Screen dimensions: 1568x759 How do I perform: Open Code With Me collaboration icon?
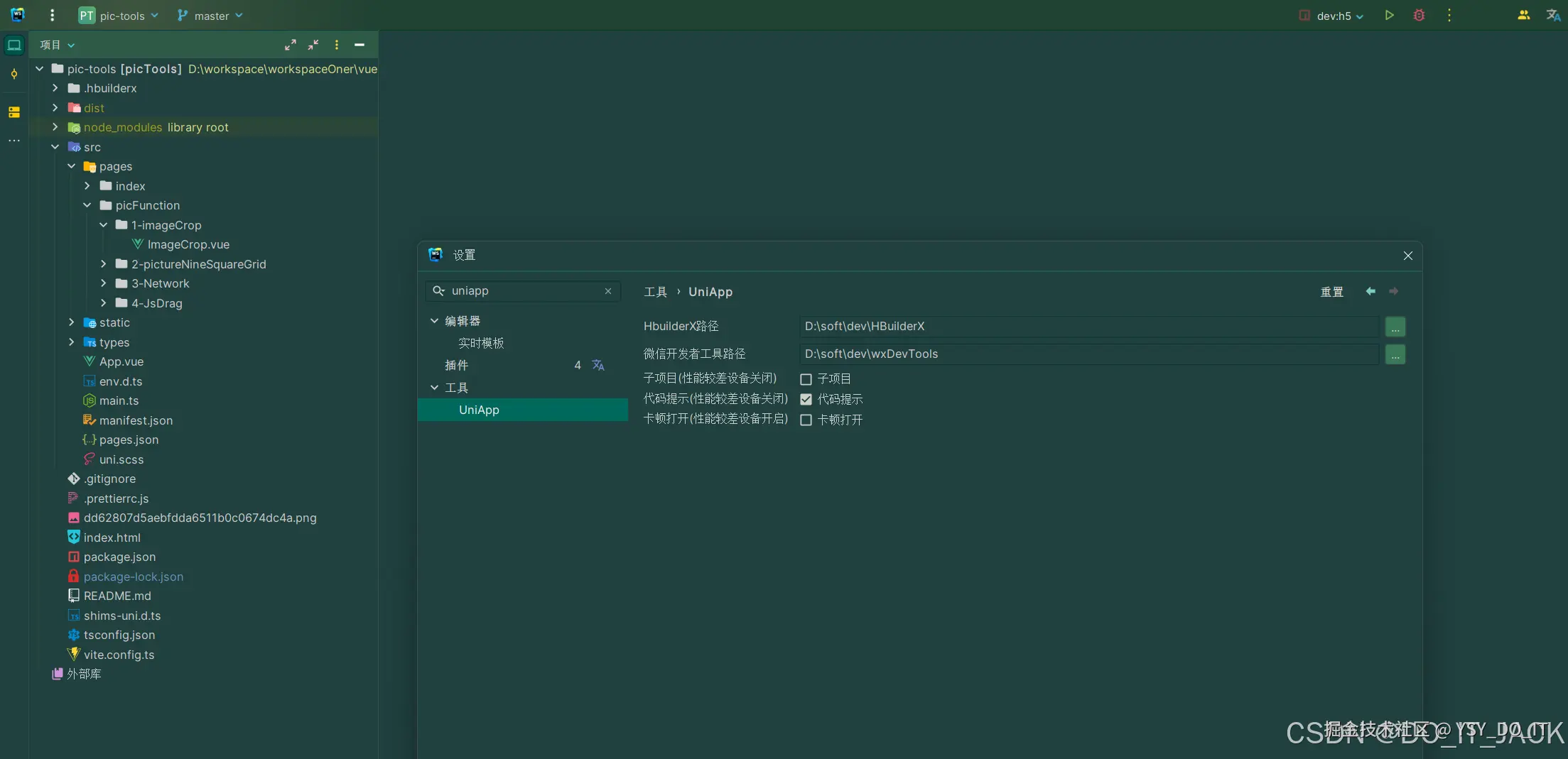(1523, 16)
